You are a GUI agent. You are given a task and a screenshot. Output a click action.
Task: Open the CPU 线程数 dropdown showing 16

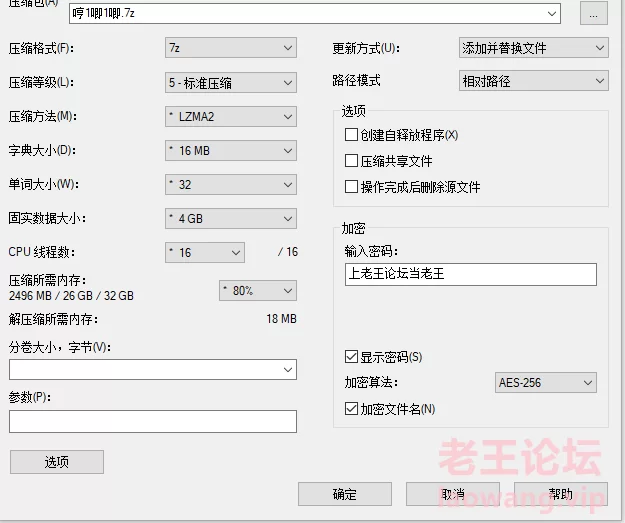[205, 252]
